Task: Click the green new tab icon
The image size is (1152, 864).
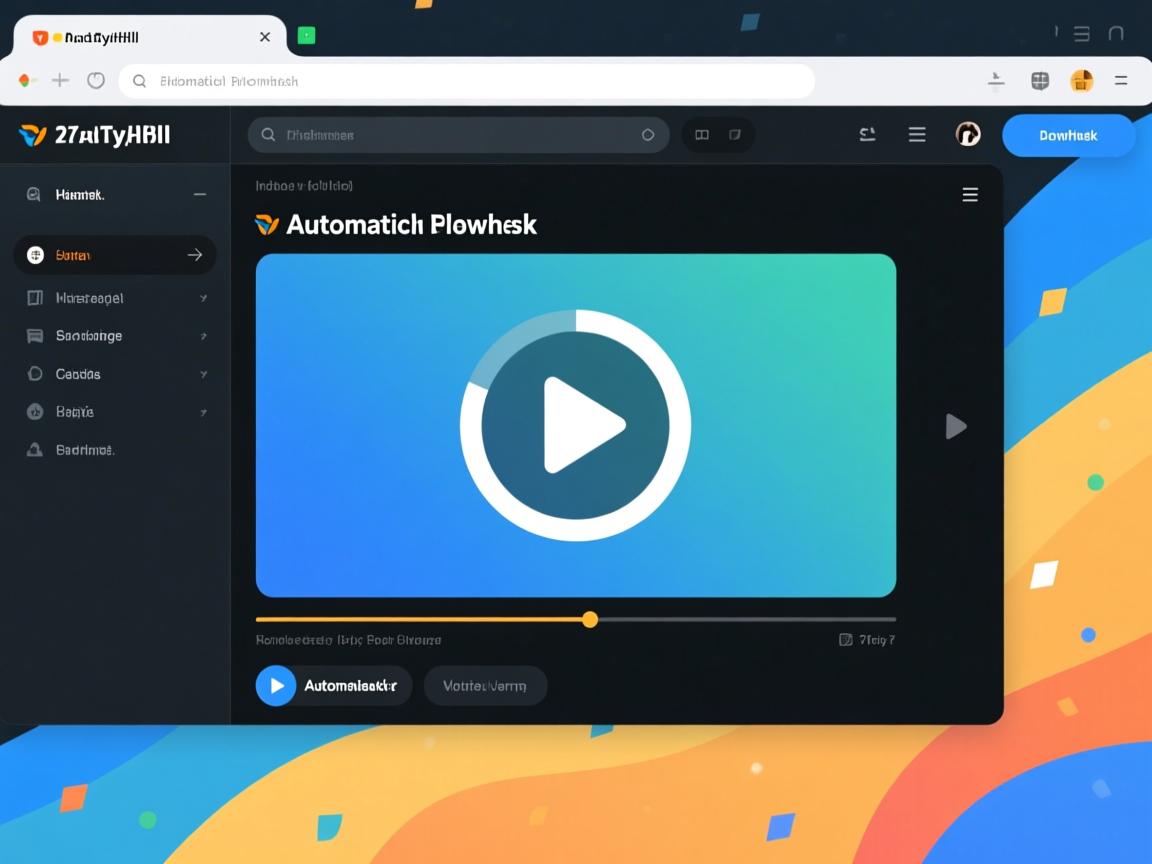Action: tap(306, 36)
